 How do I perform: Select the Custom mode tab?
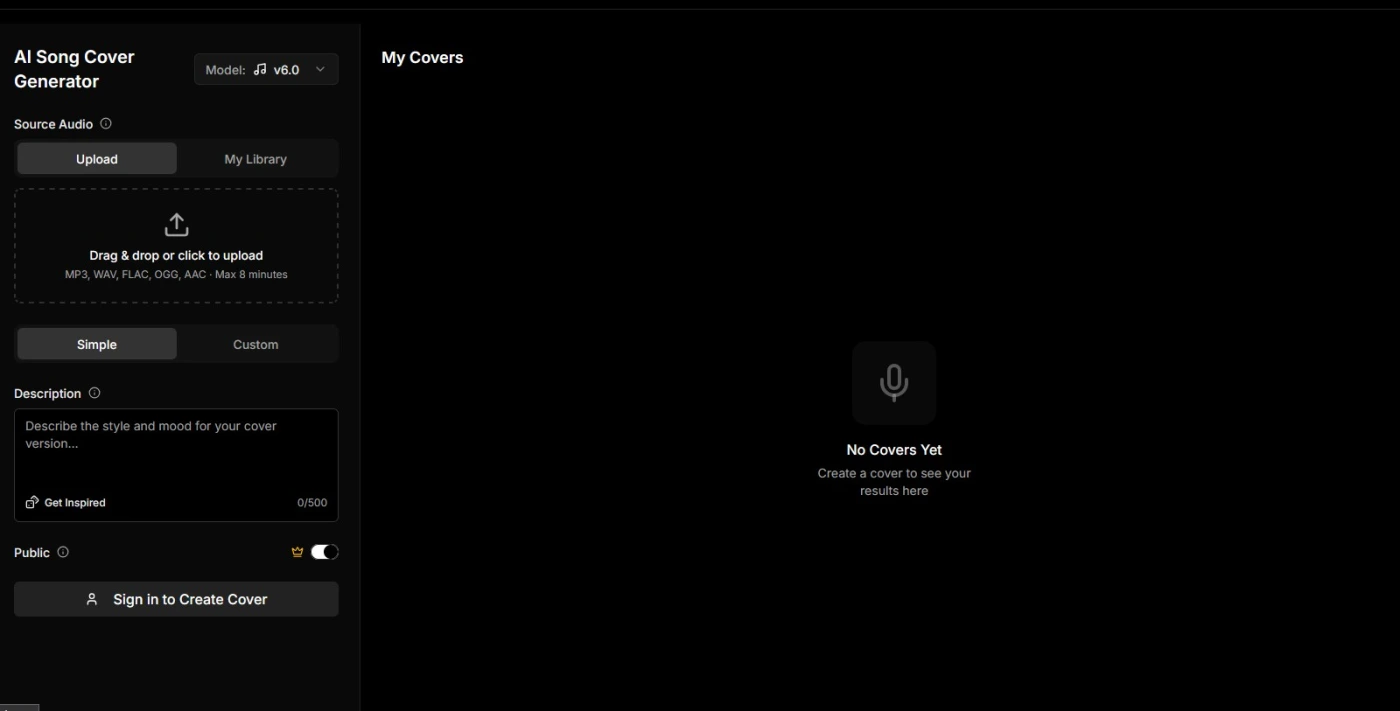point(255,344)
